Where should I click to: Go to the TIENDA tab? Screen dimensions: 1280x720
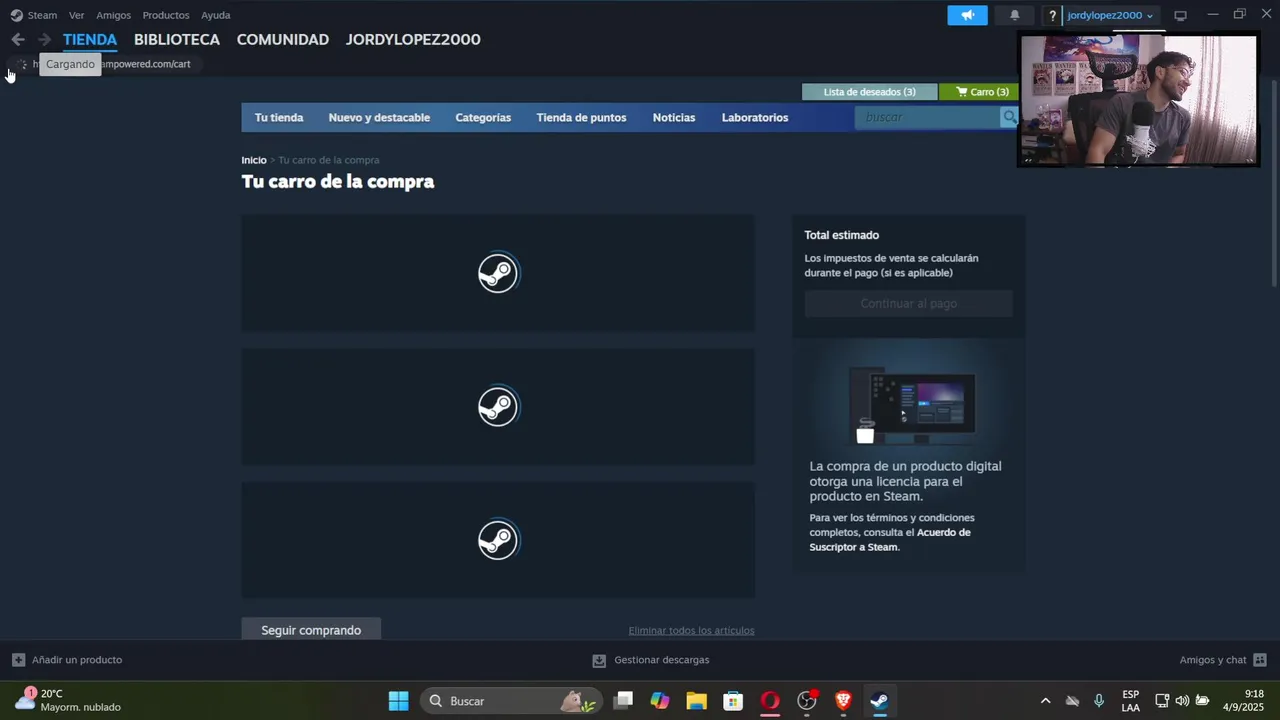(90, 39)
